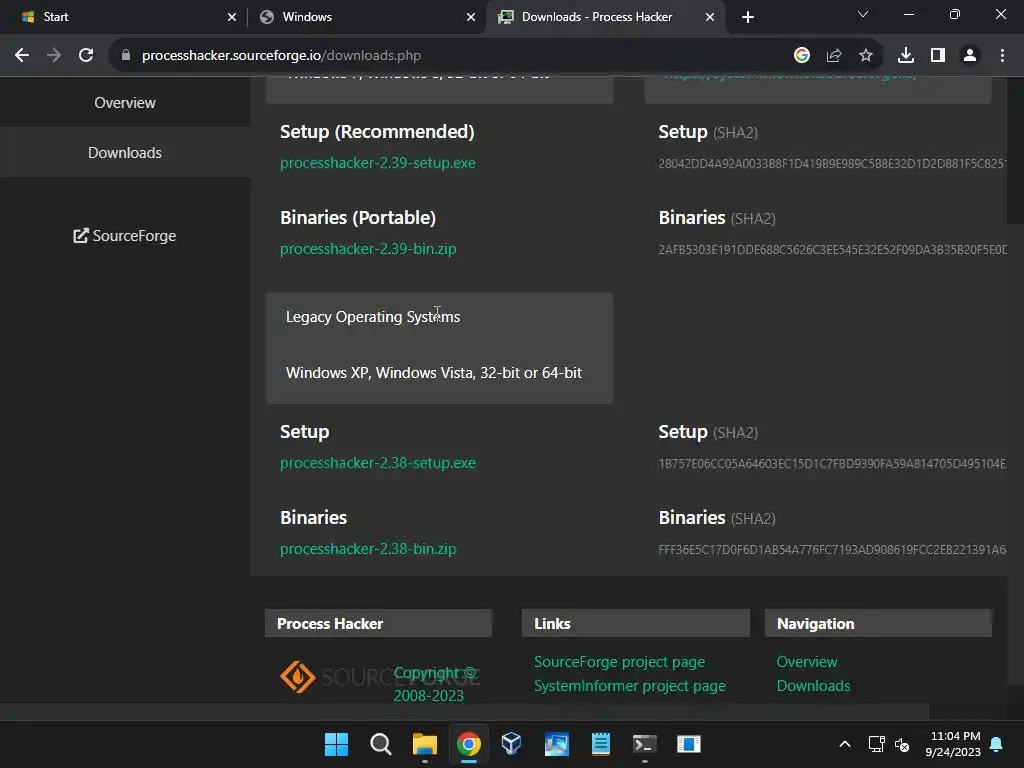
Task: Click the browser forward arrow
Action: [54, 56]
